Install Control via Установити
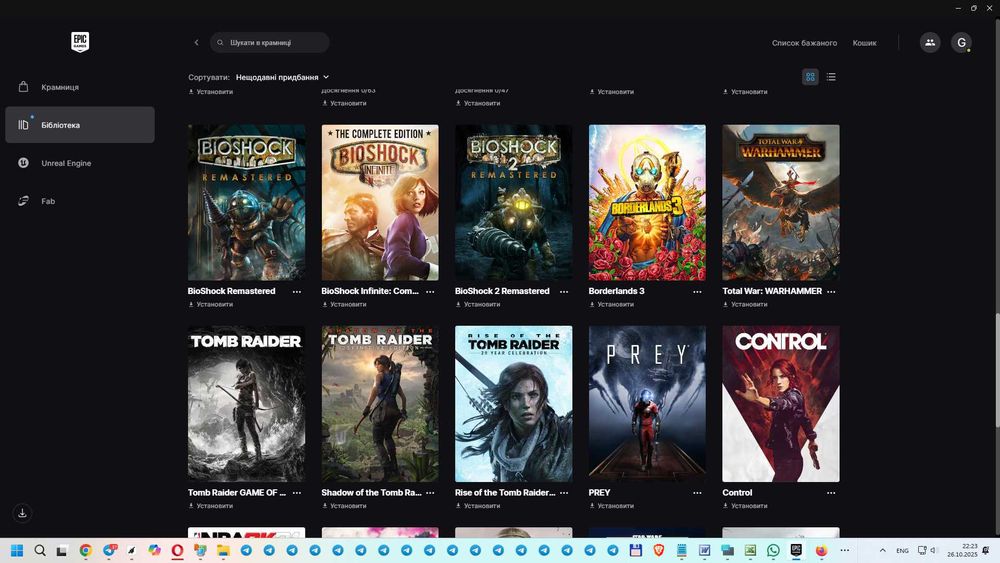The height and width of the screenshot is (563, 1000). click(x=746, y=506)
